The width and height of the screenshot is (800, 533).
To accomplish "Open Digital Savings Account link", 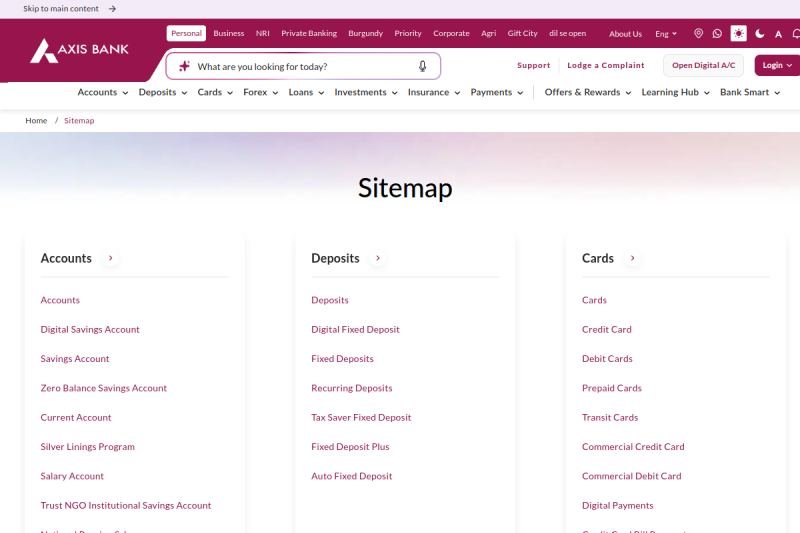I will click(90, 329).
